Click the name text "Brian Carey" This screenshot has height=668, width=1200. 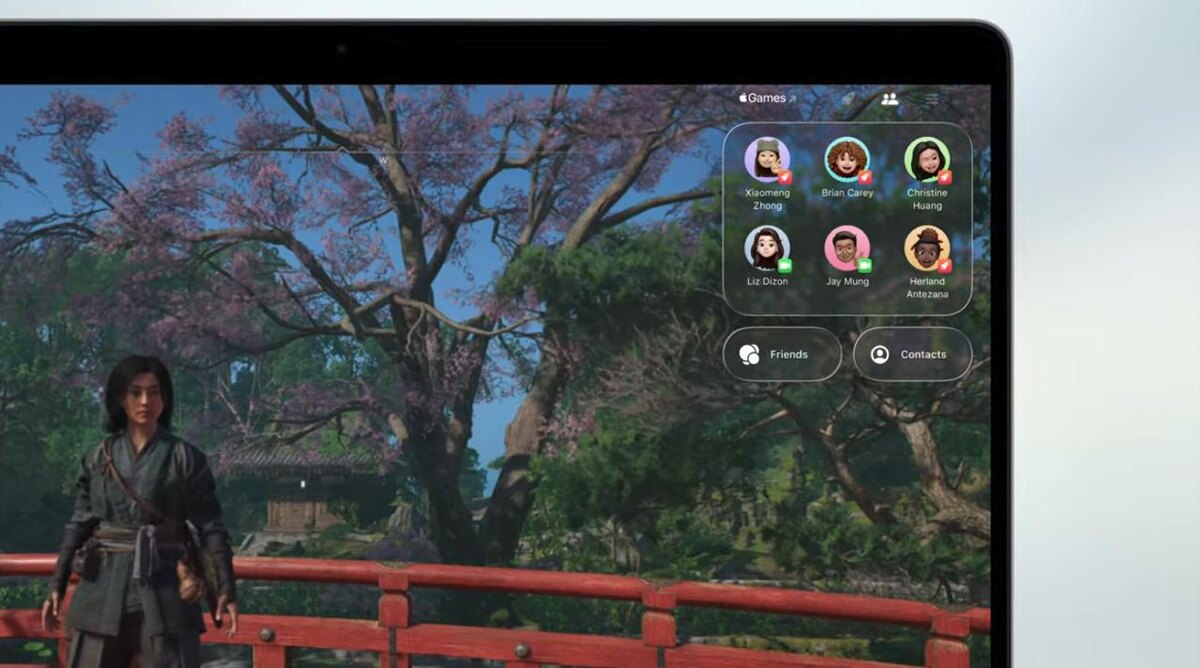coord(847,193)
